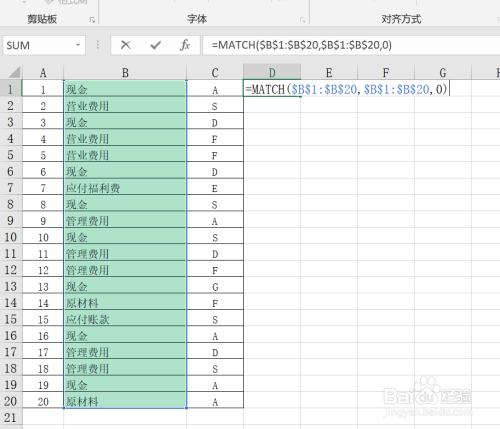Click the formula bar resize handle dots
Viewport: 500px width, 429px height.
[x=98, y=45]
